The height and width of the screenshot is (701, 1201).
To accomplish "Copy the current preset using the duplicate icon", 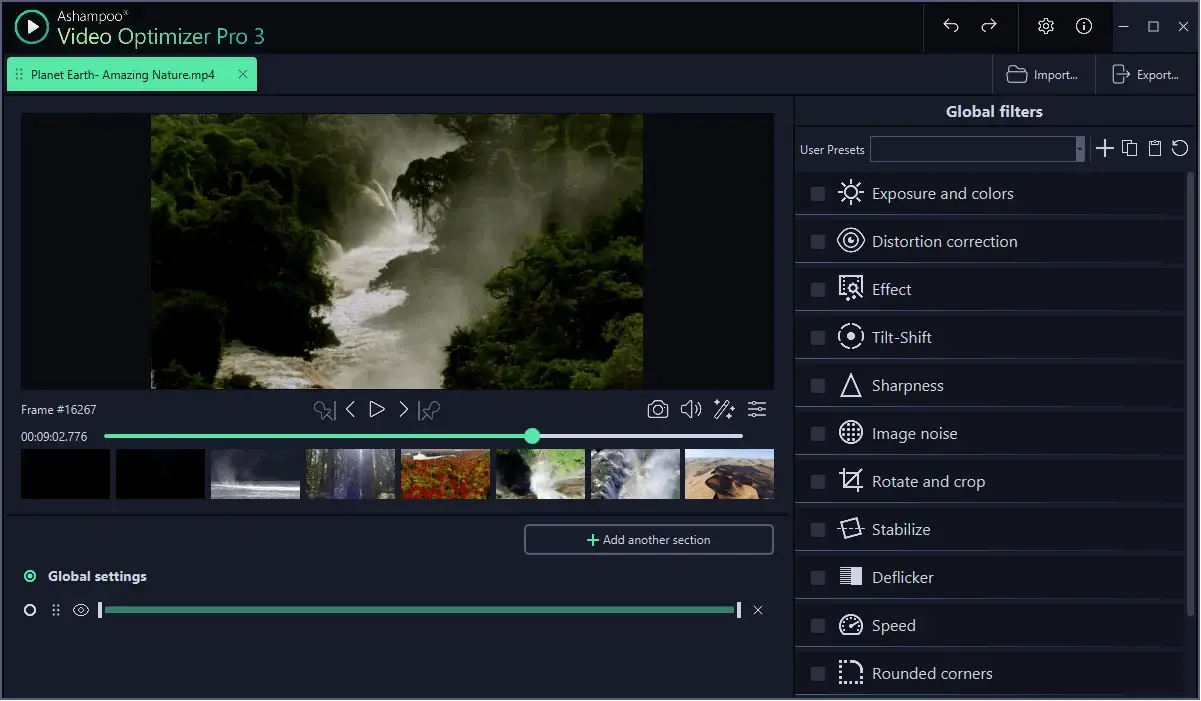I will click(1130, 148).
